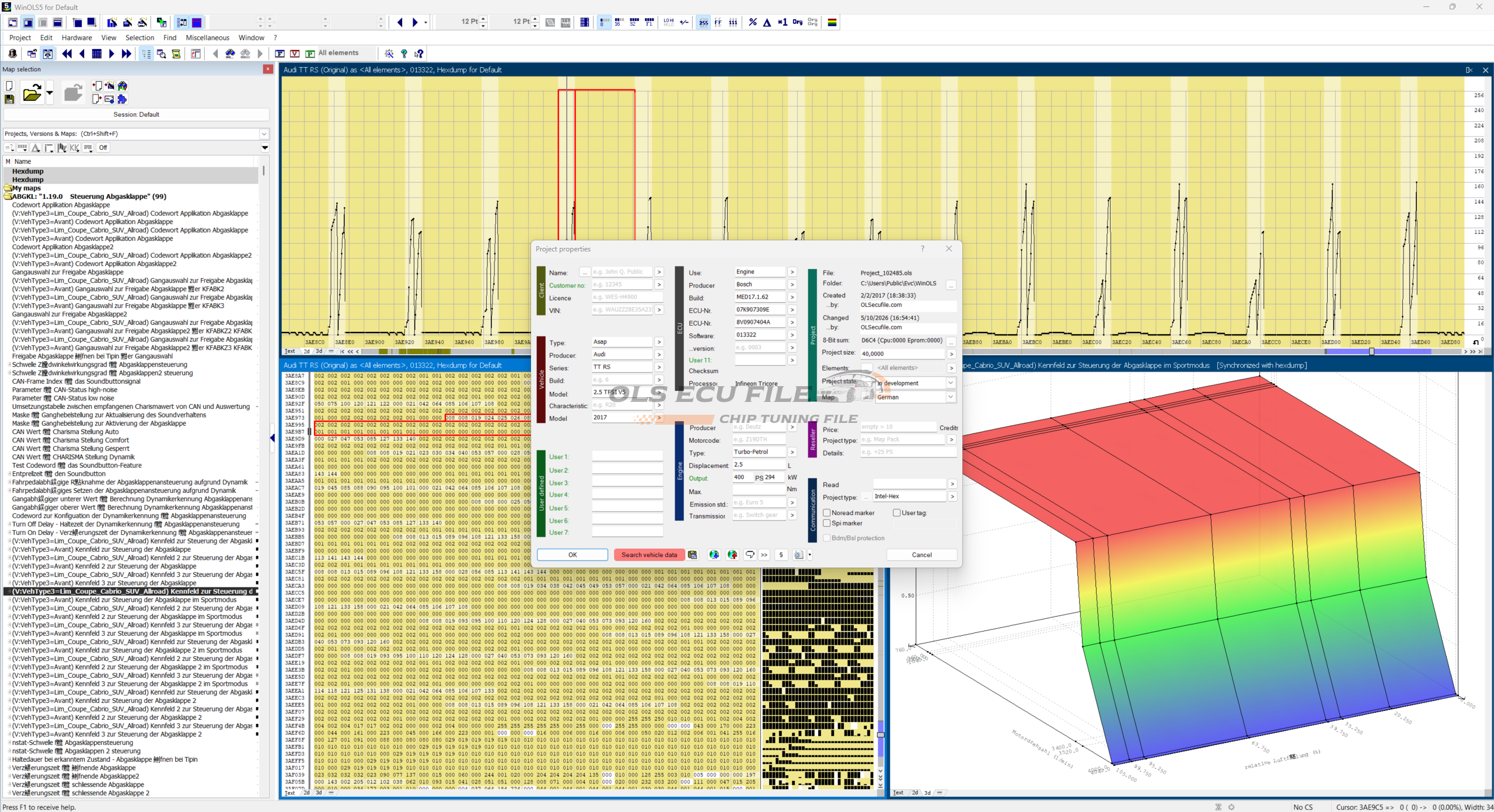This screenshot has width=1494, height=812.
Task: Open the filter options arrow beside Off button
Action: pos(265,148)
